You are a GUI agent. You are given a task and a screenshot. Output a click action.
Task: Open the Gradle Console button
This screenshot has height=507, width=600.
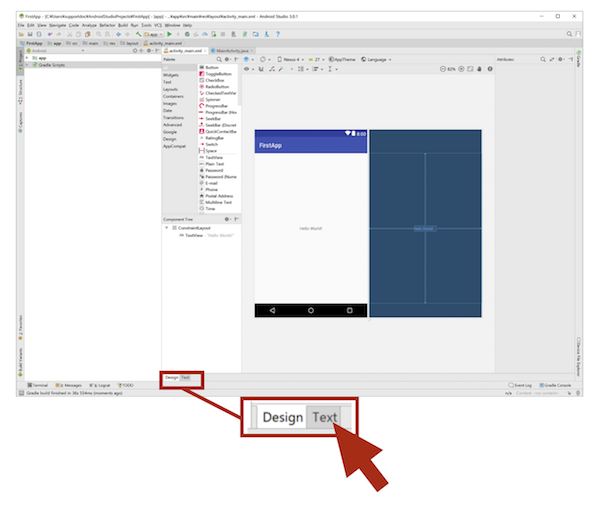coord(555,385)
